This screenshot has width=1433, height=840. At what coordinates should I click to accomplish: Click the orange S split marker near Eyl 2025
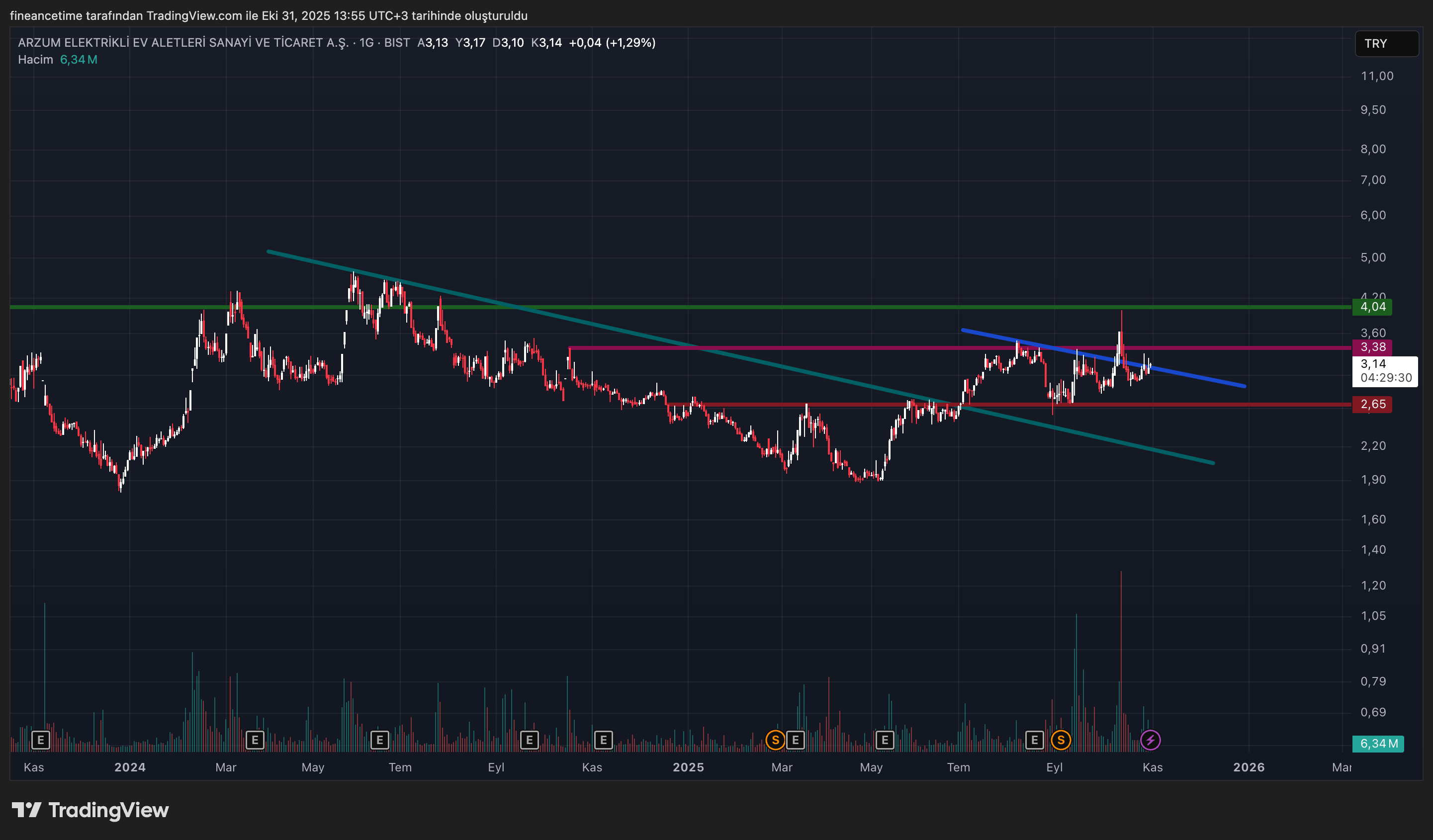point(1061,740)
